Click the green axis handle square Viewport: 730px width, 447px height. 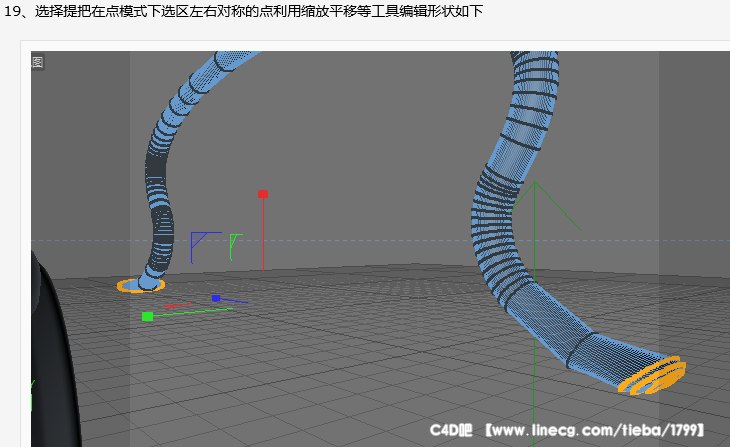pos(148,317)
